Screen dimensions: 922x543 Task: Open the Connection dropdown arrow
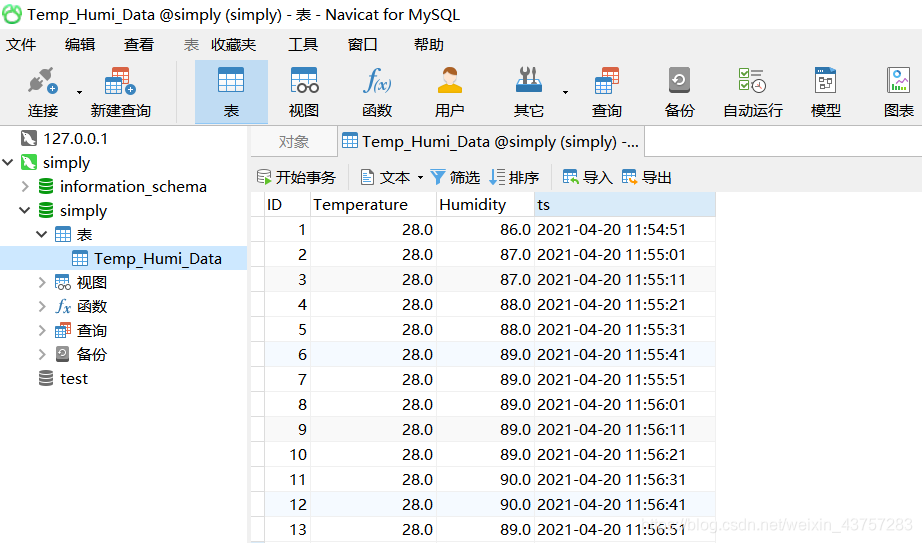pos(79,92)
